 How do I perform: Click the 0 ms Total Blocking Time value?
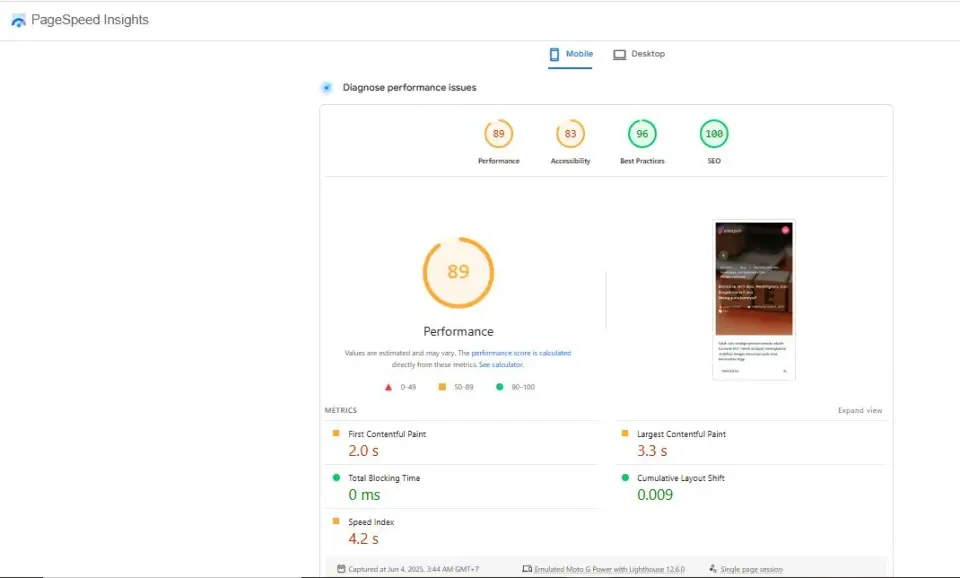point(364,495)
